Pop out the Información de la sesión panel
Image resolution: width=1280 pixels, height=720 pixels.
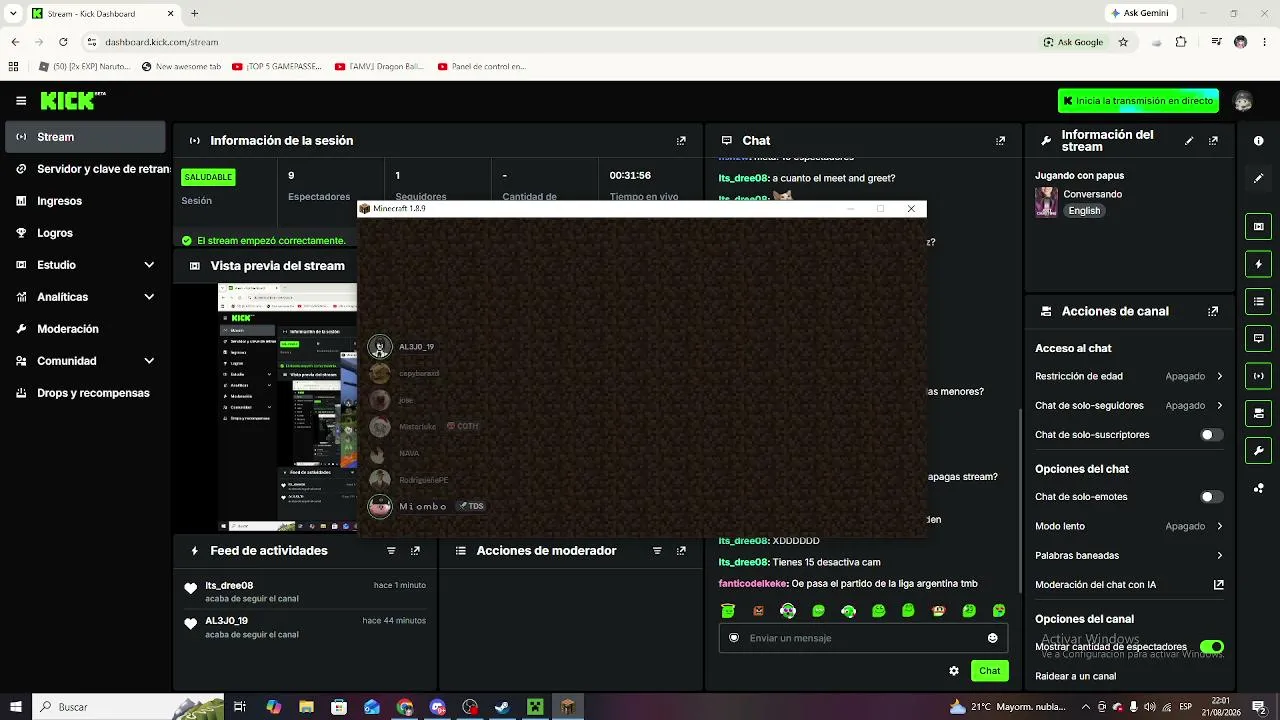click(681, 141)
